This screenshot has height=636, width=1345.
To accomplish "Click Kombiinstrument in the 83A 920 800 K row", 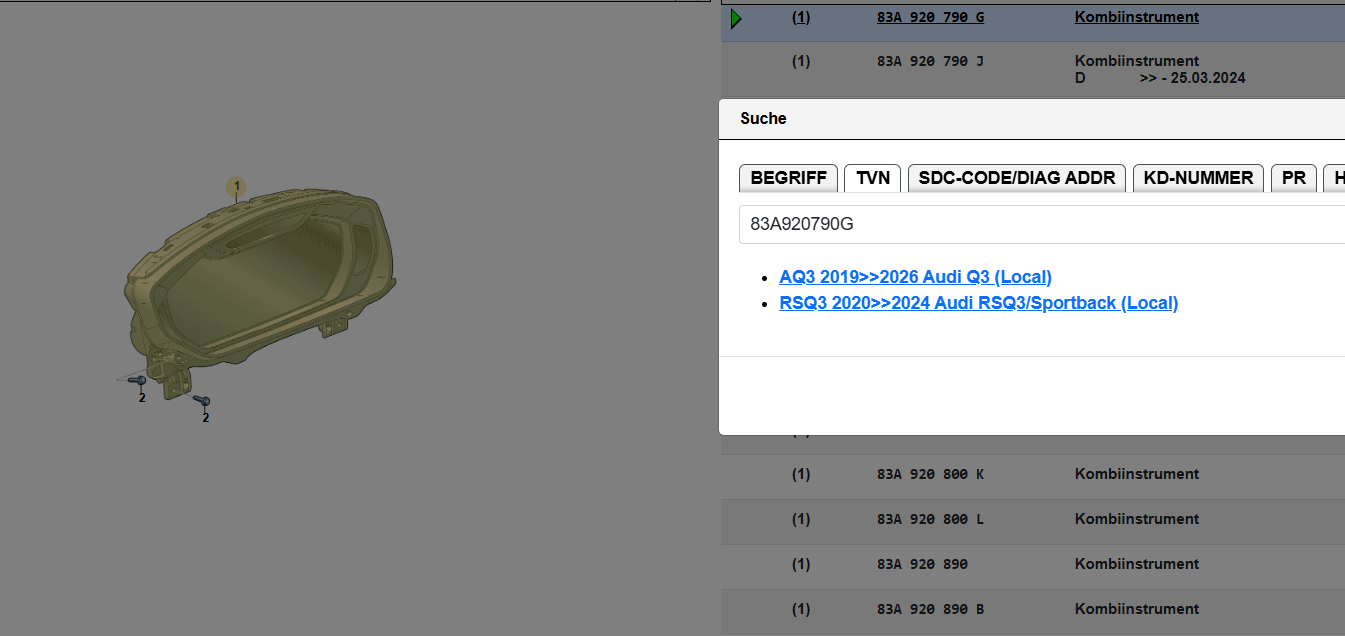I will [x=1136, y=474].
